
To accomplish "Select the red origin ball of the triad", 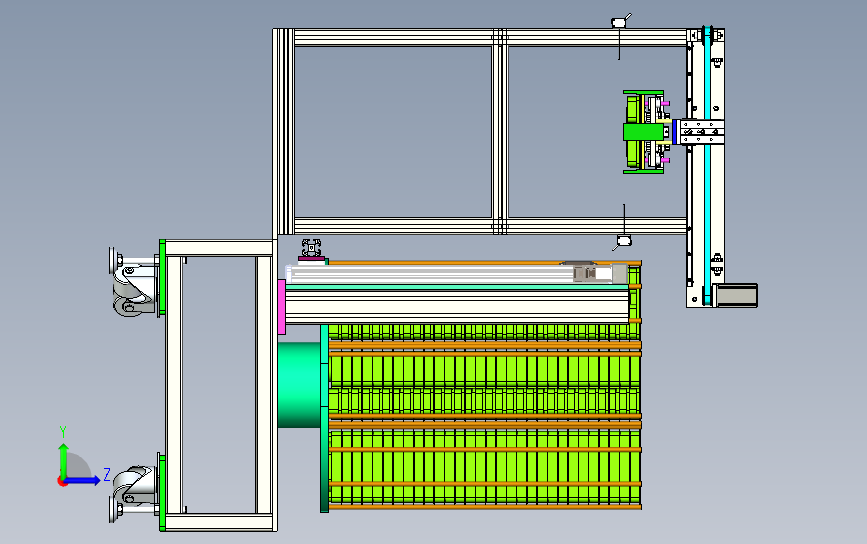I will click(62, 482).
